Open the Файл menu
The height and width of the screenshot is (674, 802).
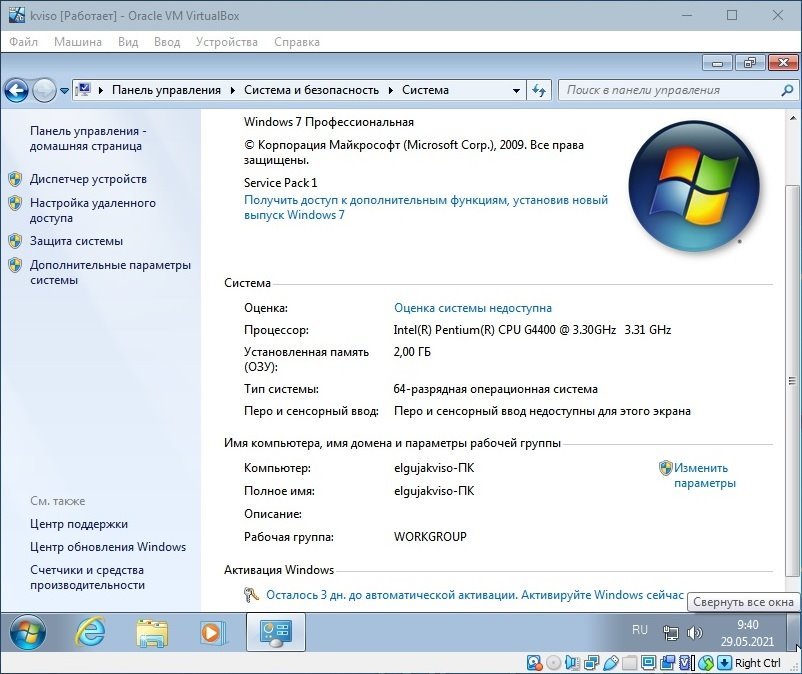(23, 42)
